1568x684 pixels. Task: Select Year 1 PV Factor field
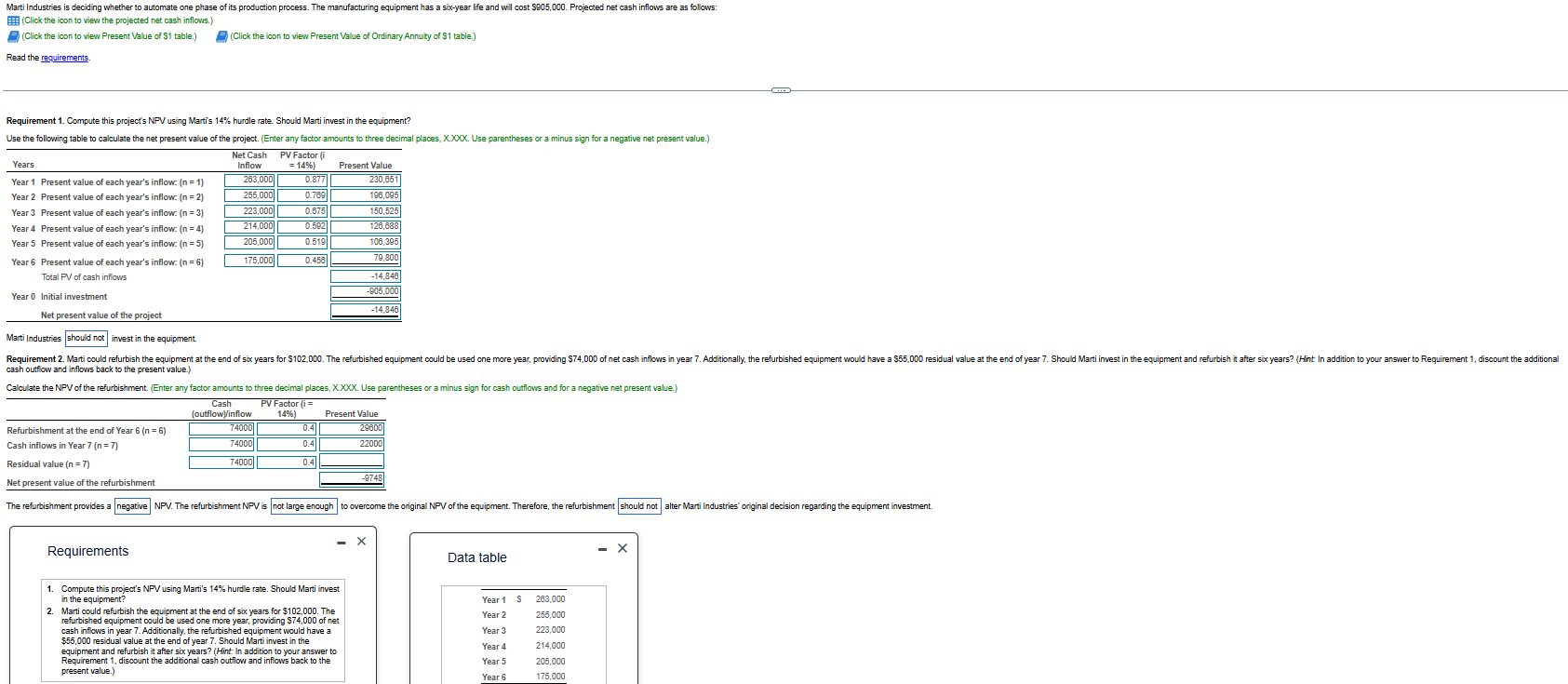pos(302,180)
